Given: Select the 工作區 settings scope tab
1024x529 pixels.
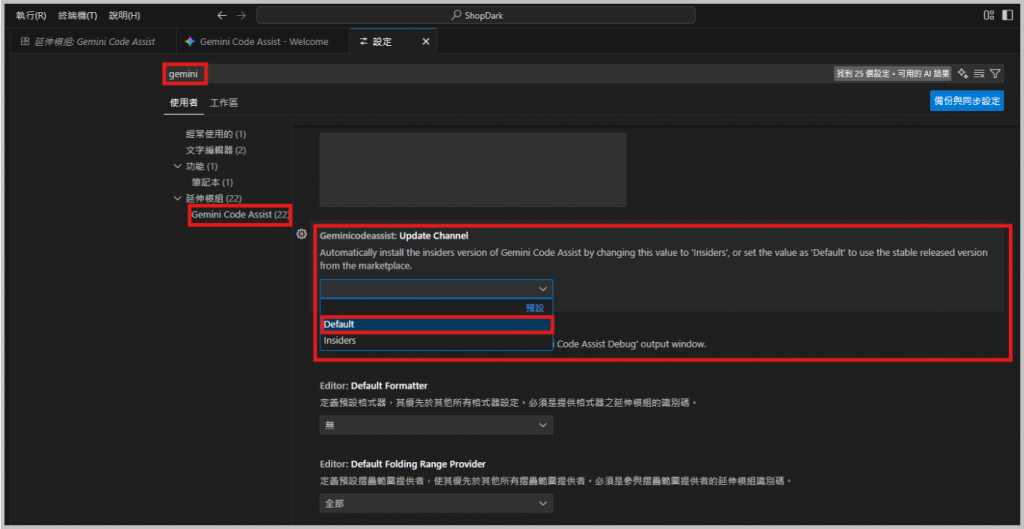Looking at the screenshot, I should pos(224,103).
